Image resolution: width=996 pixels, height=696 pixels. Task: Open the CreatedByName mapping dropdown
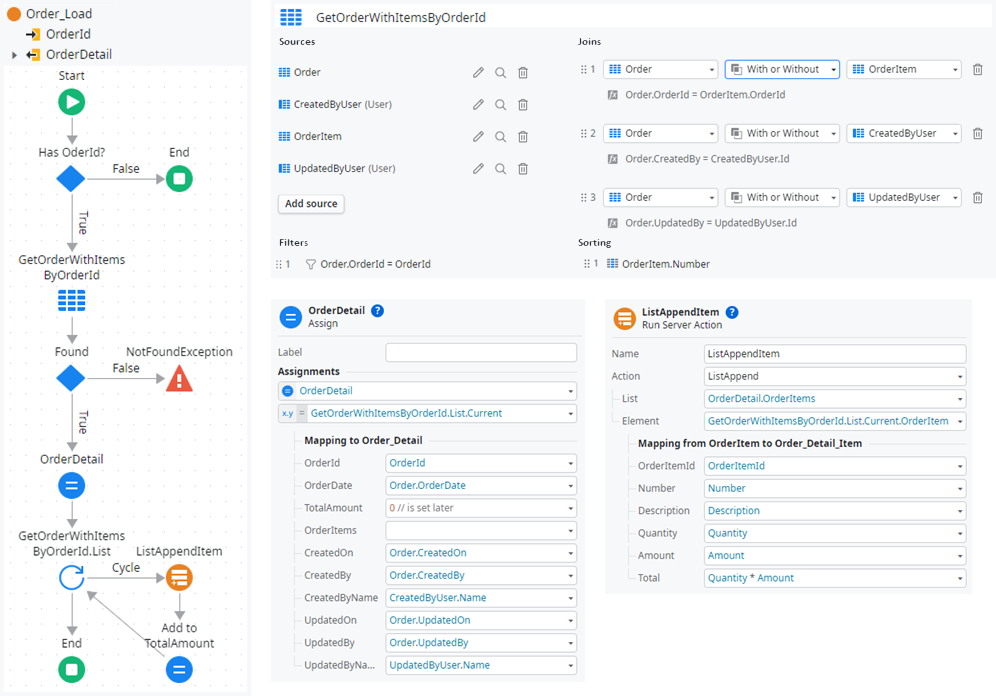pyautogui.click(x=480, y=598)
